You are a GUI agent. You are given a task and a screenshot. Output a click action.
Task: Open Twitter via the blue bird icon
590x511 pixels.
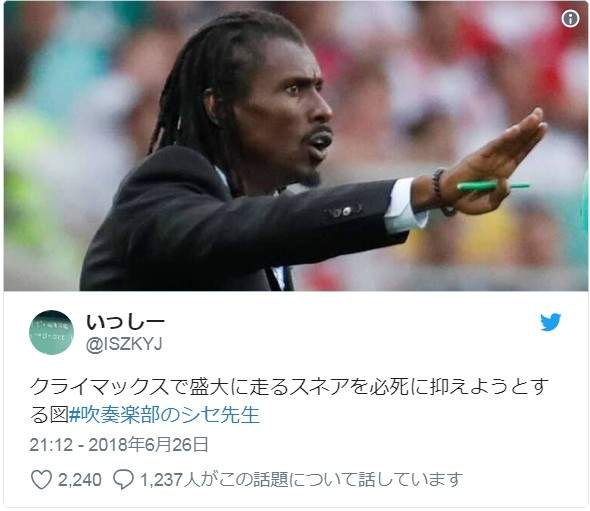550,322
